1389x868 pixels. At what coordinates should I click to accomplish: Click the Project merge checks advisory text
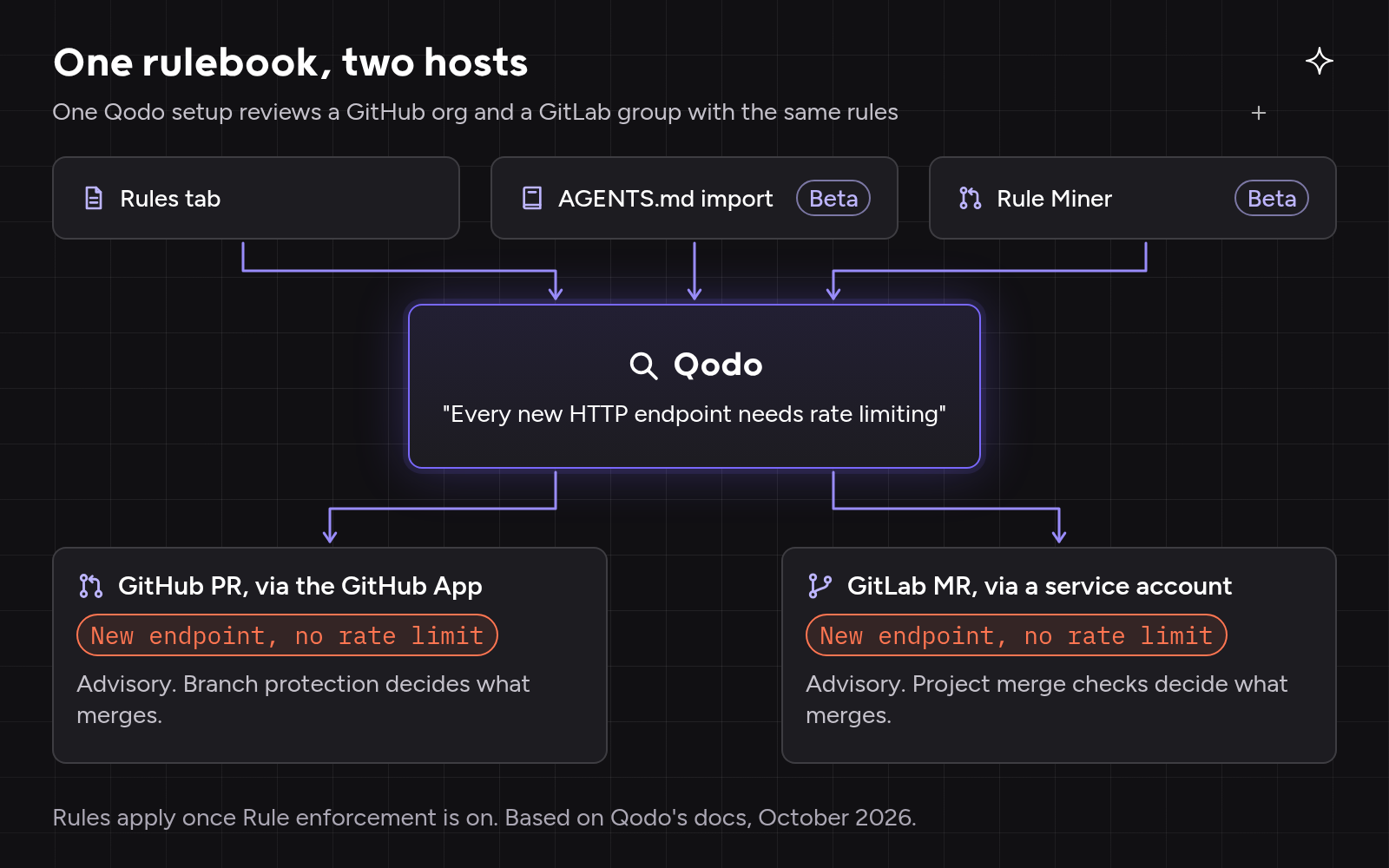pos(1047,700)
